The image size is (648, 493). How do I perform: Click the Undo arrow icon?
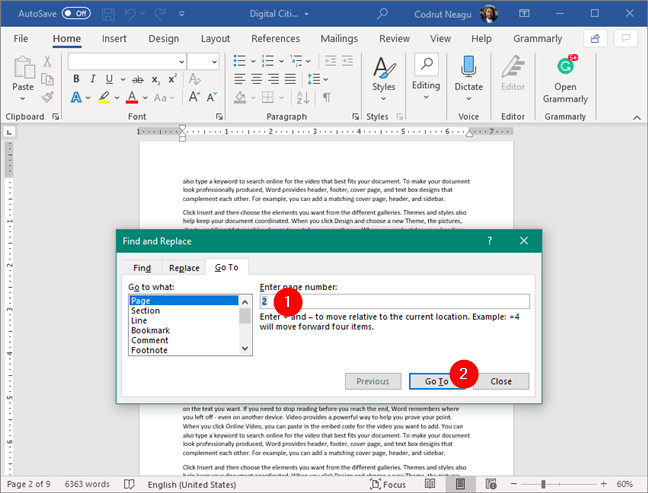pyautogui.click(x=130, y=14)
